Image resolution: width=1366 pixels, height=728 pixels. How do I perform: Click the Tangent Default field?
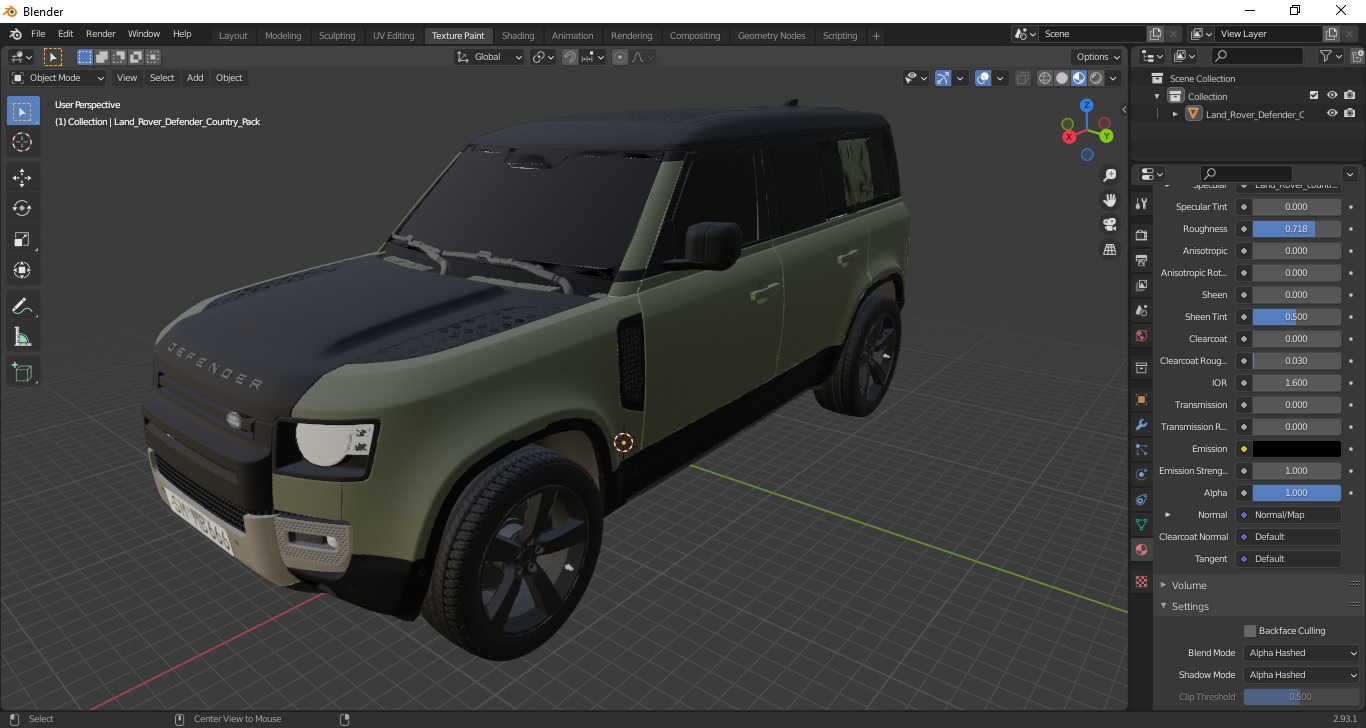[1288, 559]
